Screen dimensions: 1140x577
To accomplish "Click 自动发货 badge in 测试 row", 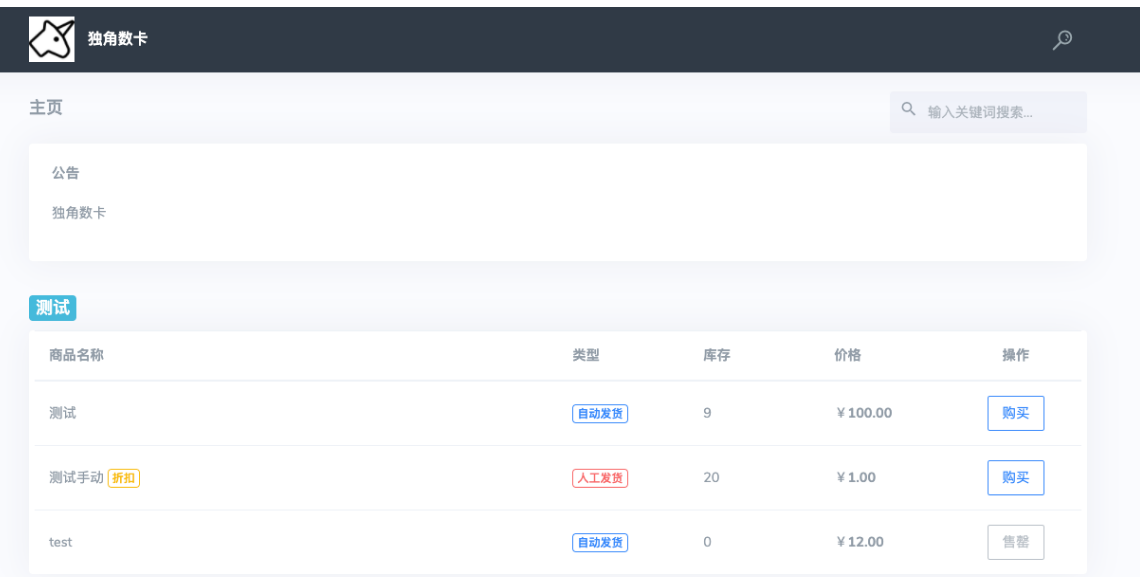I will (600, 413).
